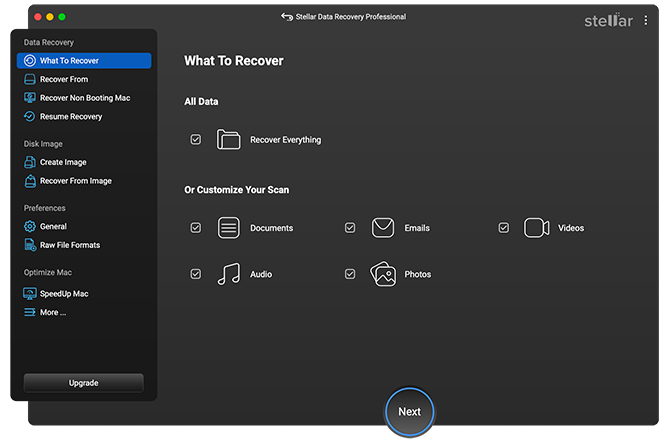Open Create Image in Disk Image section

click(63, 162)
